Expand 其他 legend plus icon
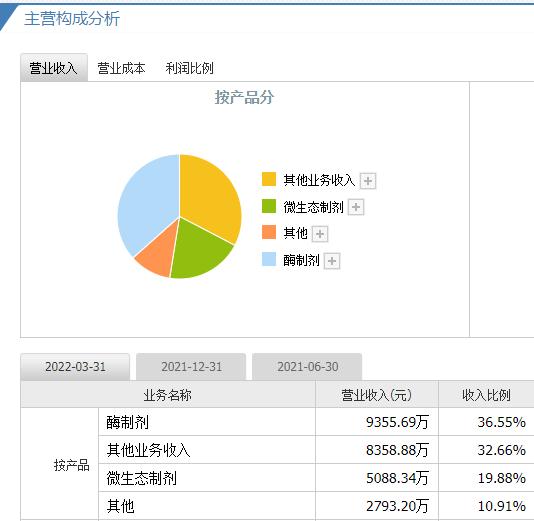The height and width of the screenshot is (521, 534). (x=320, y=234)
